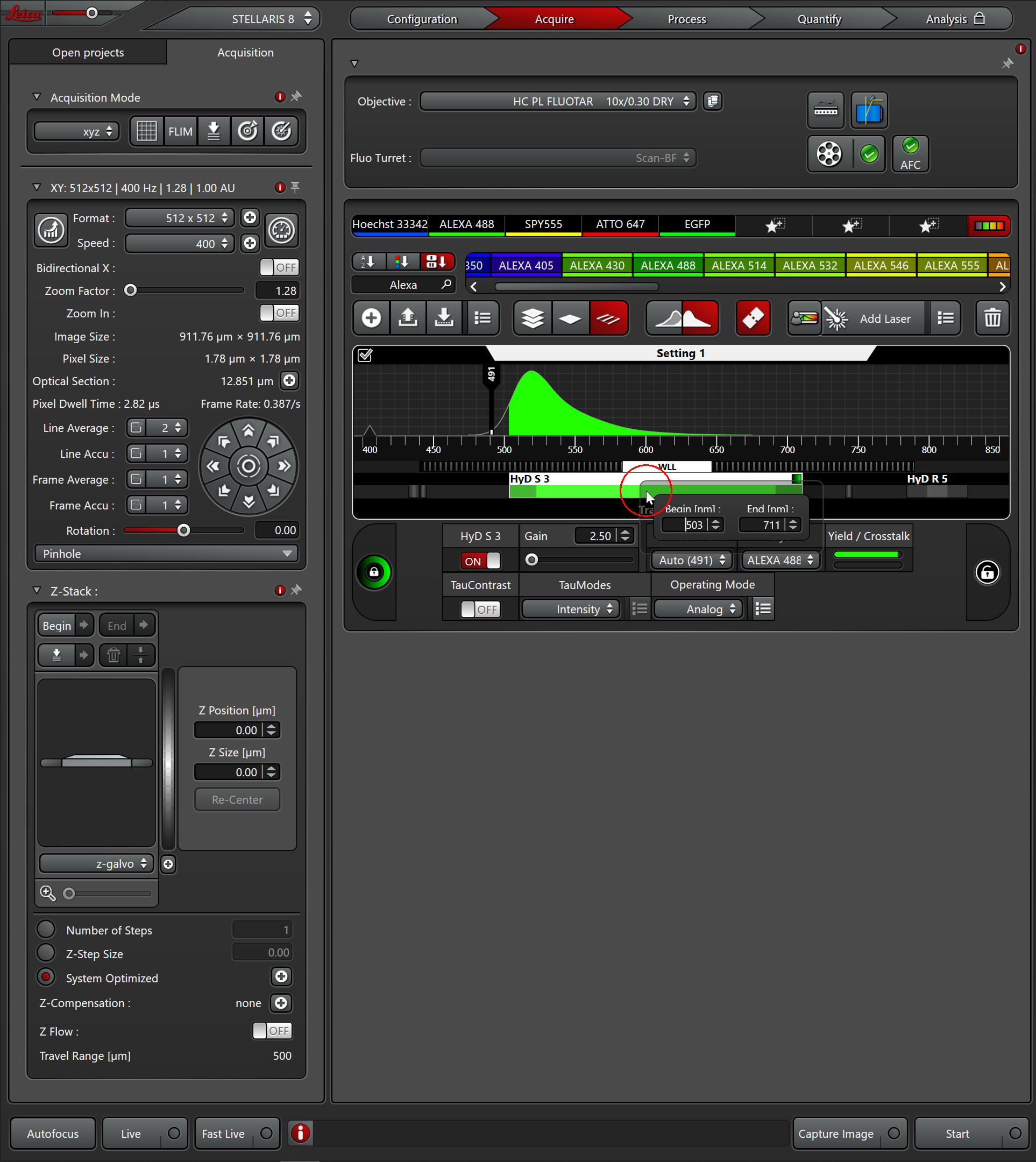Click the trash icon in the laser settings toolbar

tap(992, 318)
